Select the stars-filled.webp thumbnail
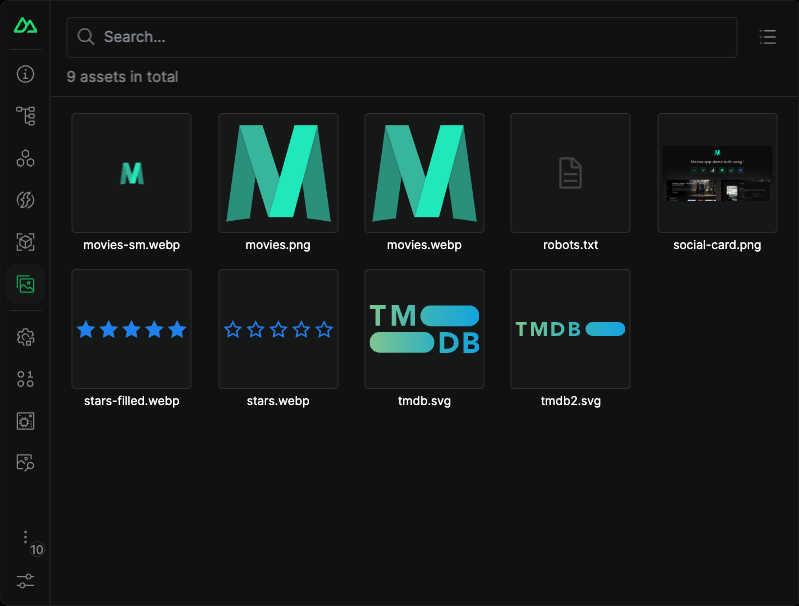Image resolution: width=799 pixels, height=606 pixels. click(x=131, y=329)
